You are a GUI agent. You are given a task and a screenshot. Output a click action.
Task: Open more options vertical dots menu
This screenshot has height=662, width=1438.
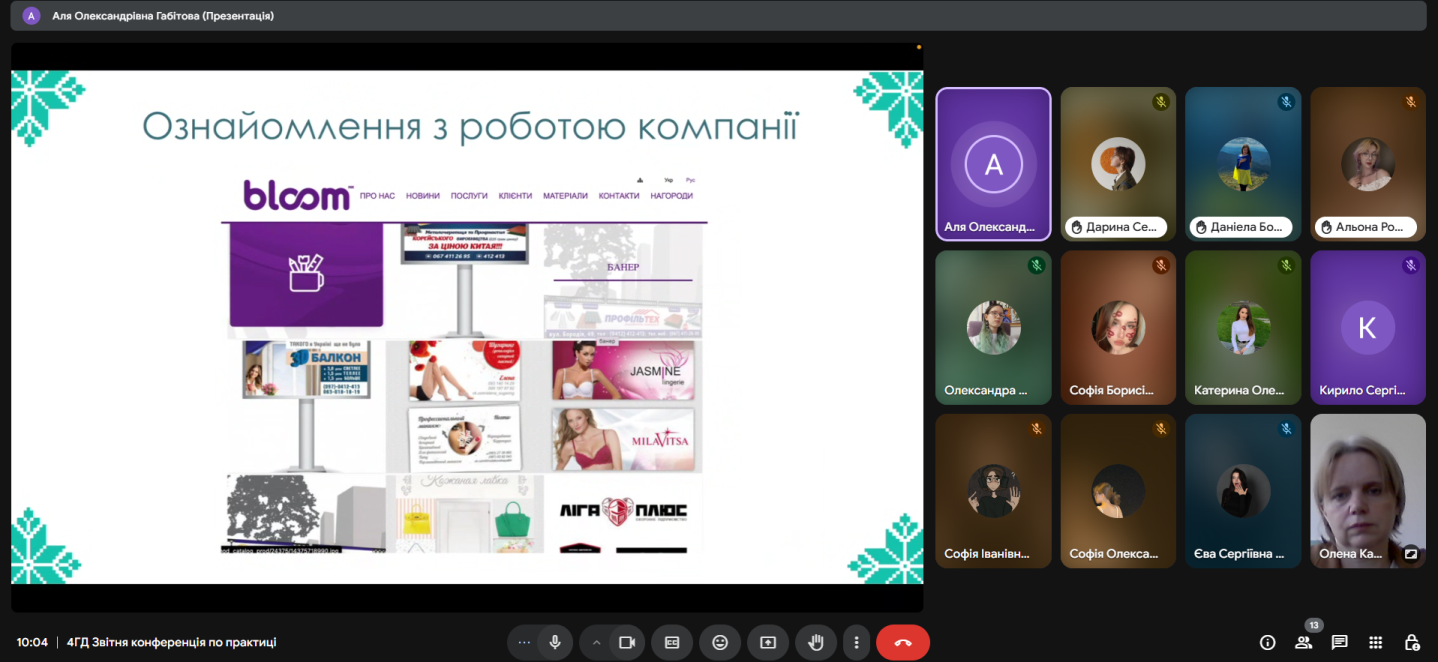coord(856,642)
